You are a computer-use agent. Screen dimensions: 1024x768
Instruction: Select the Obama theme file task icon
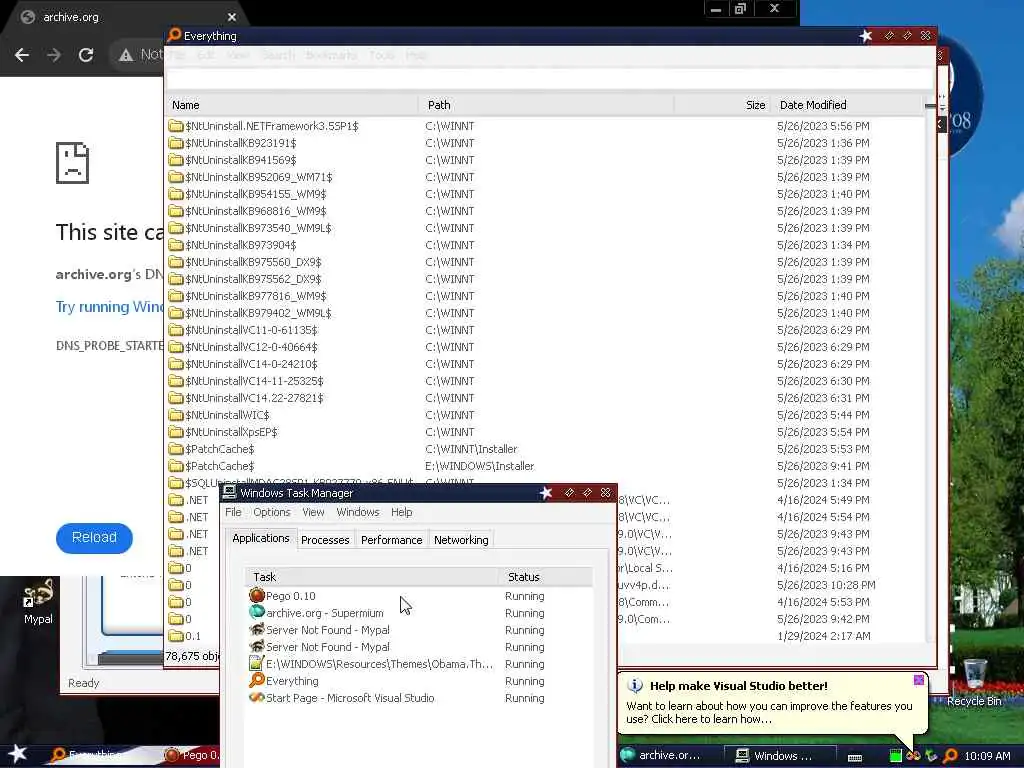(257, 664)
